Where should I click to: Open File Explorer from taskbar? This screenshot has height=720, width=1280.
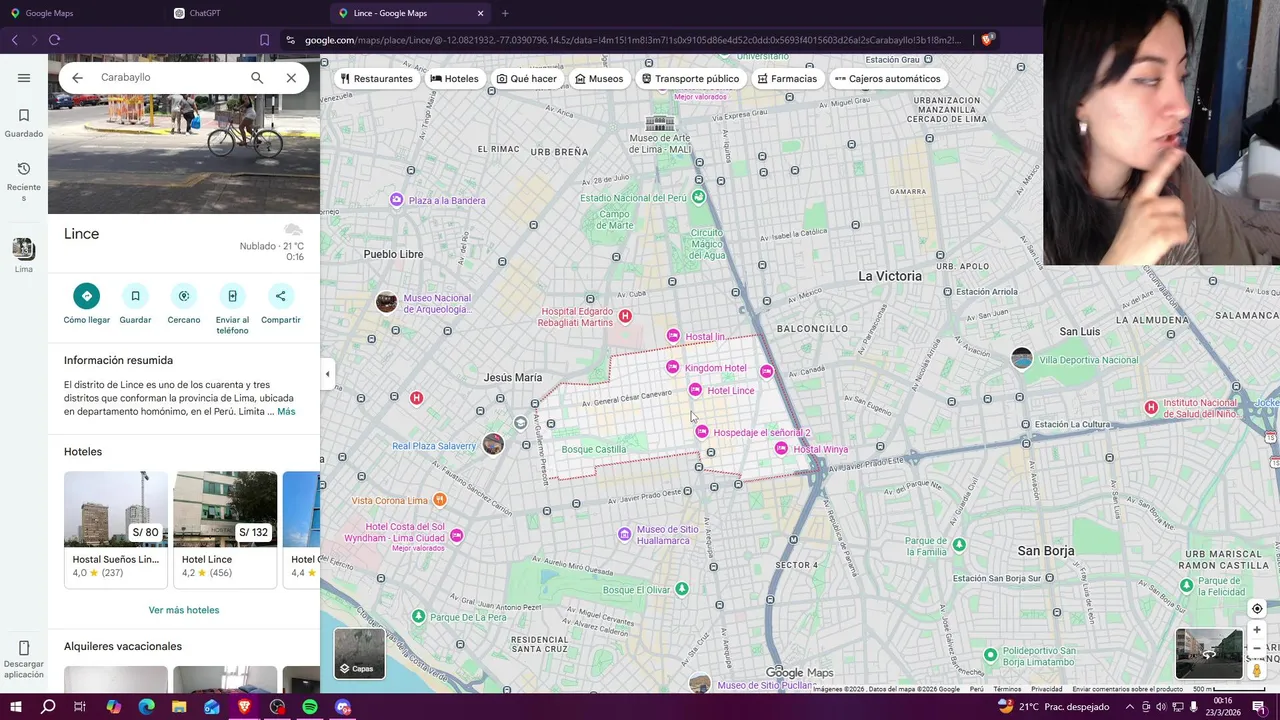coord(179,707)
